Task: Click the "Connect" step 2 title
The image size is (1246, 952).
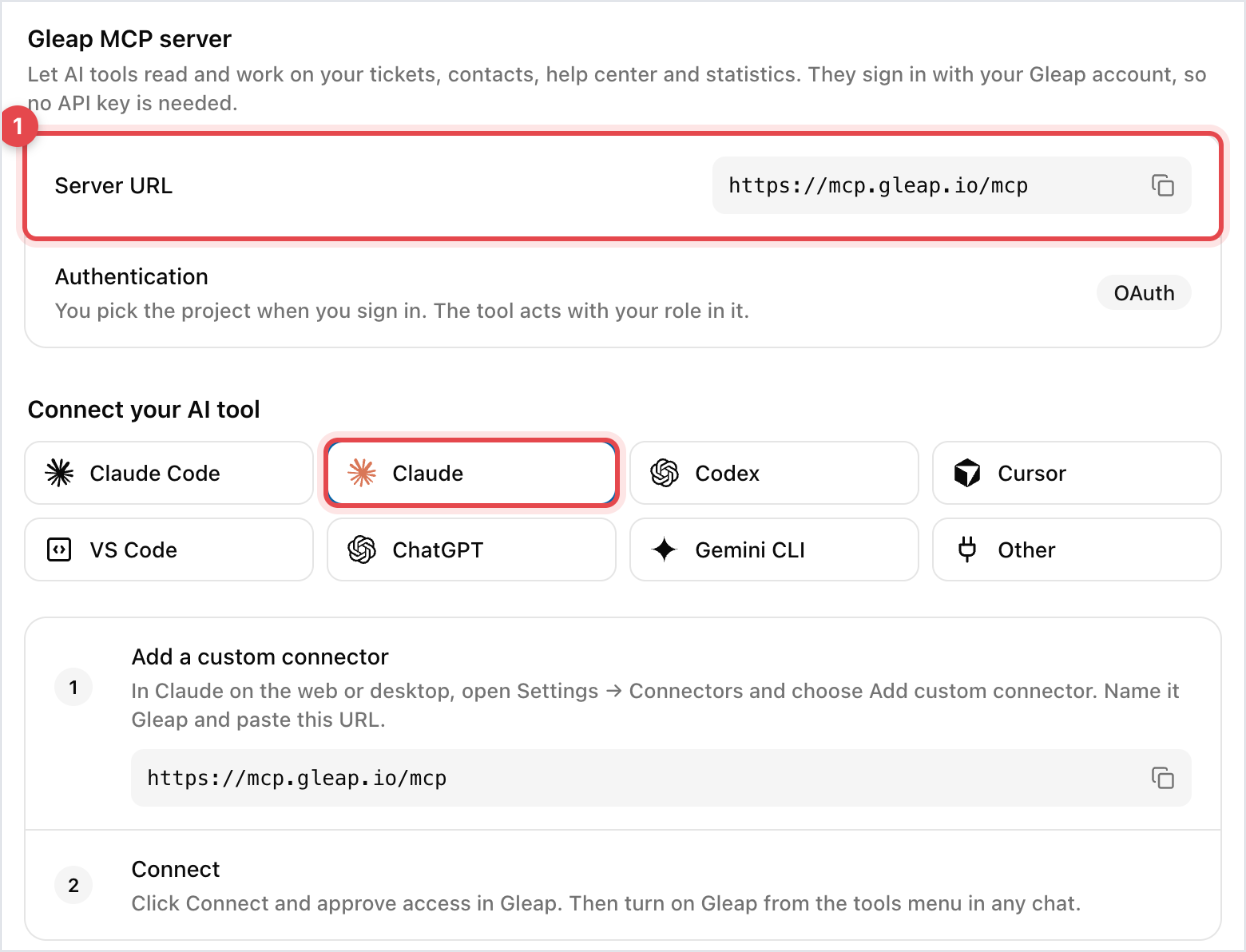Action: pos(176,869)
